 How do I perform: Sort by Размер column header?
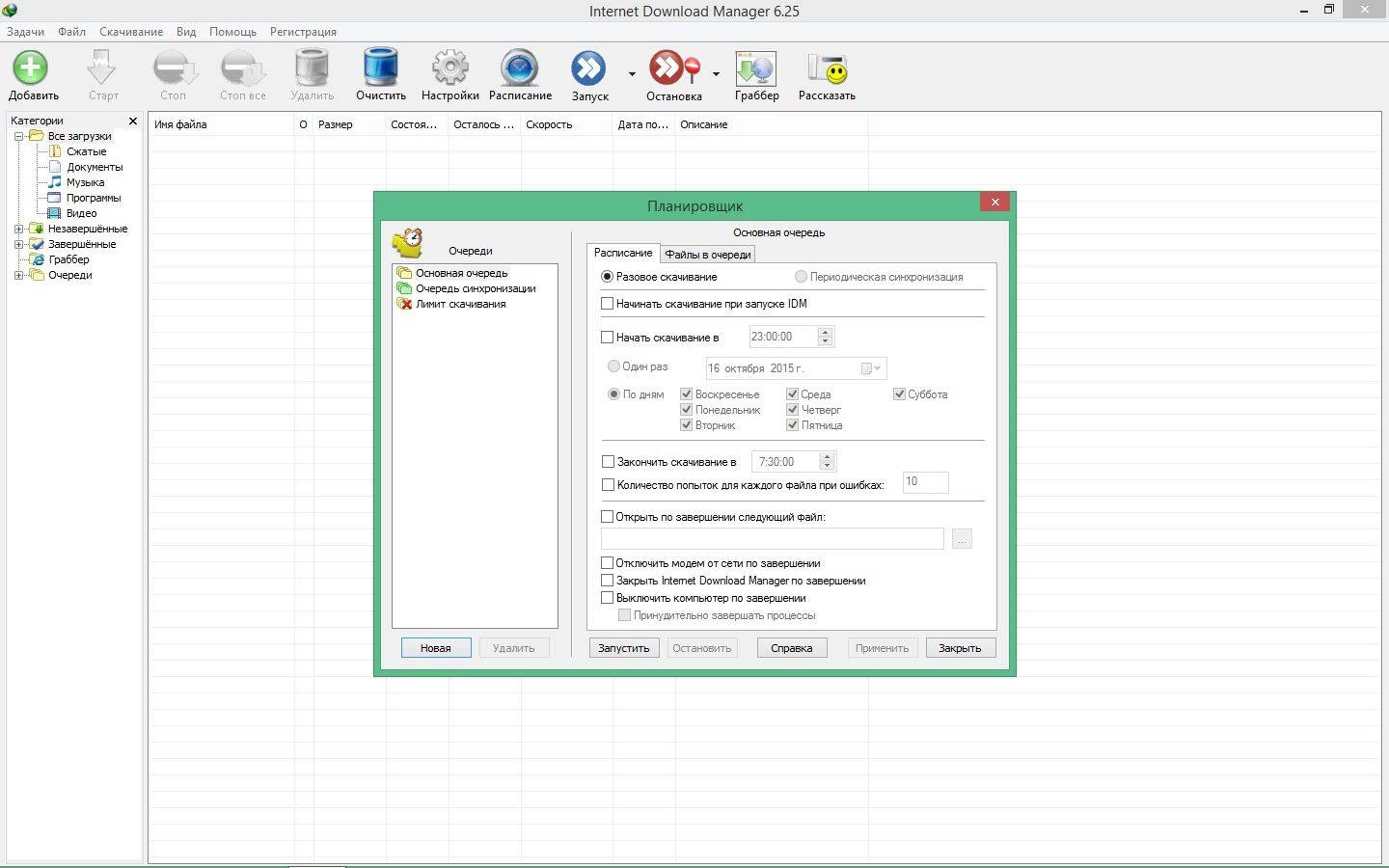[x=348, y=124]
